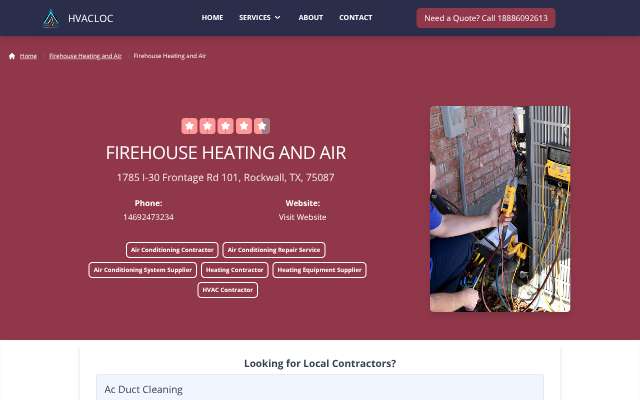Select the Air Conditioning System Supplier tag
The image size is (640, 400).
click(x=142, y=270)
